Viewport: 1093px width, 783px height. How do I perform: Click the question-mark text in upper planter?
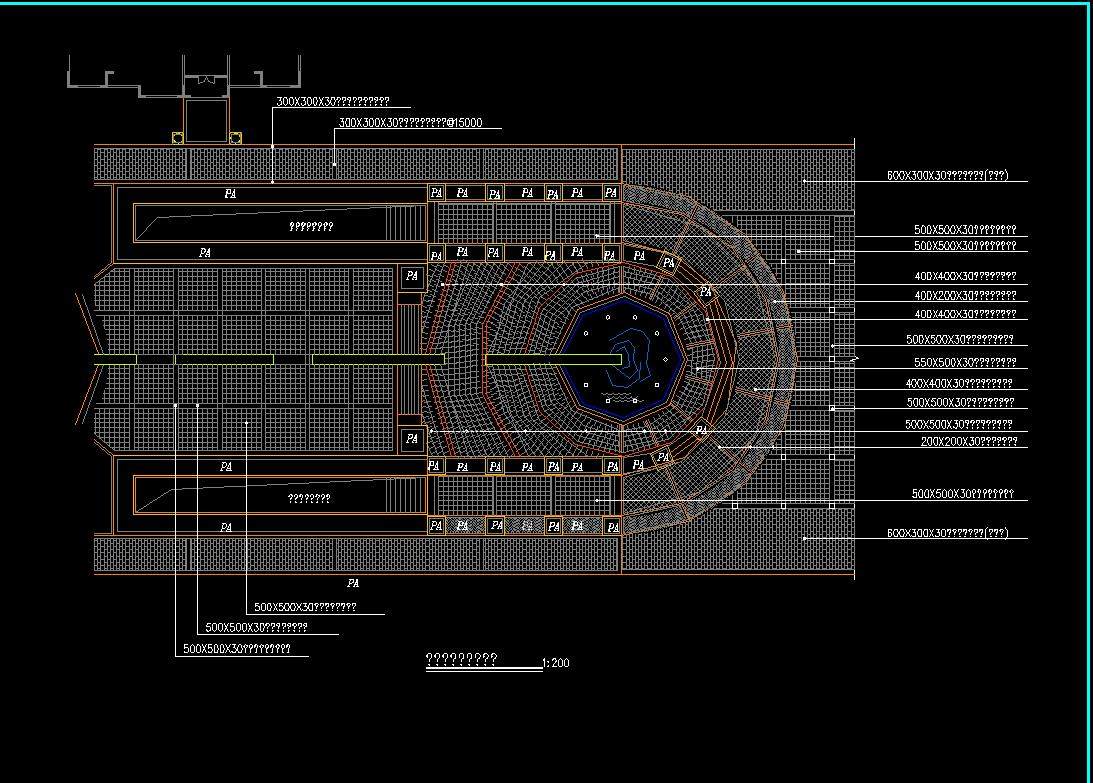pos(311,227)
